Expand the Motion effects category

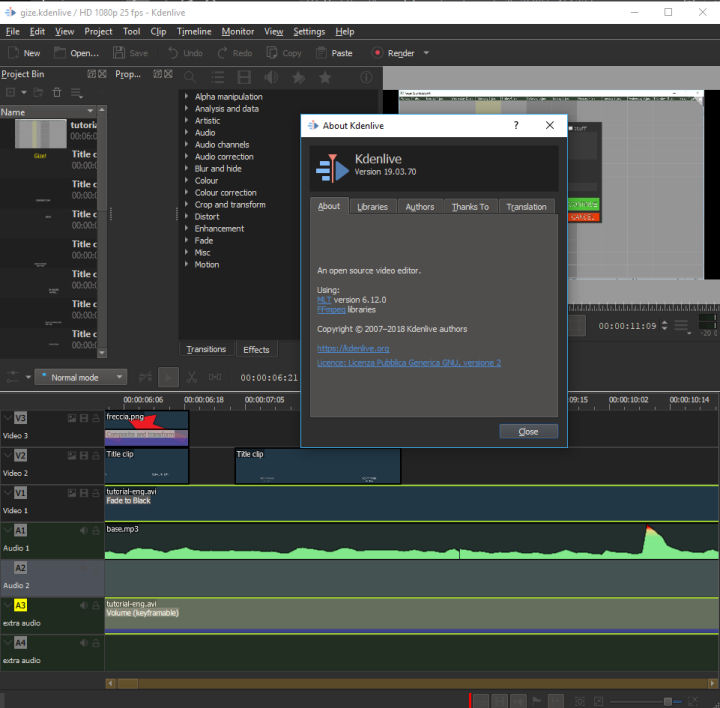[x=186, y=264]
